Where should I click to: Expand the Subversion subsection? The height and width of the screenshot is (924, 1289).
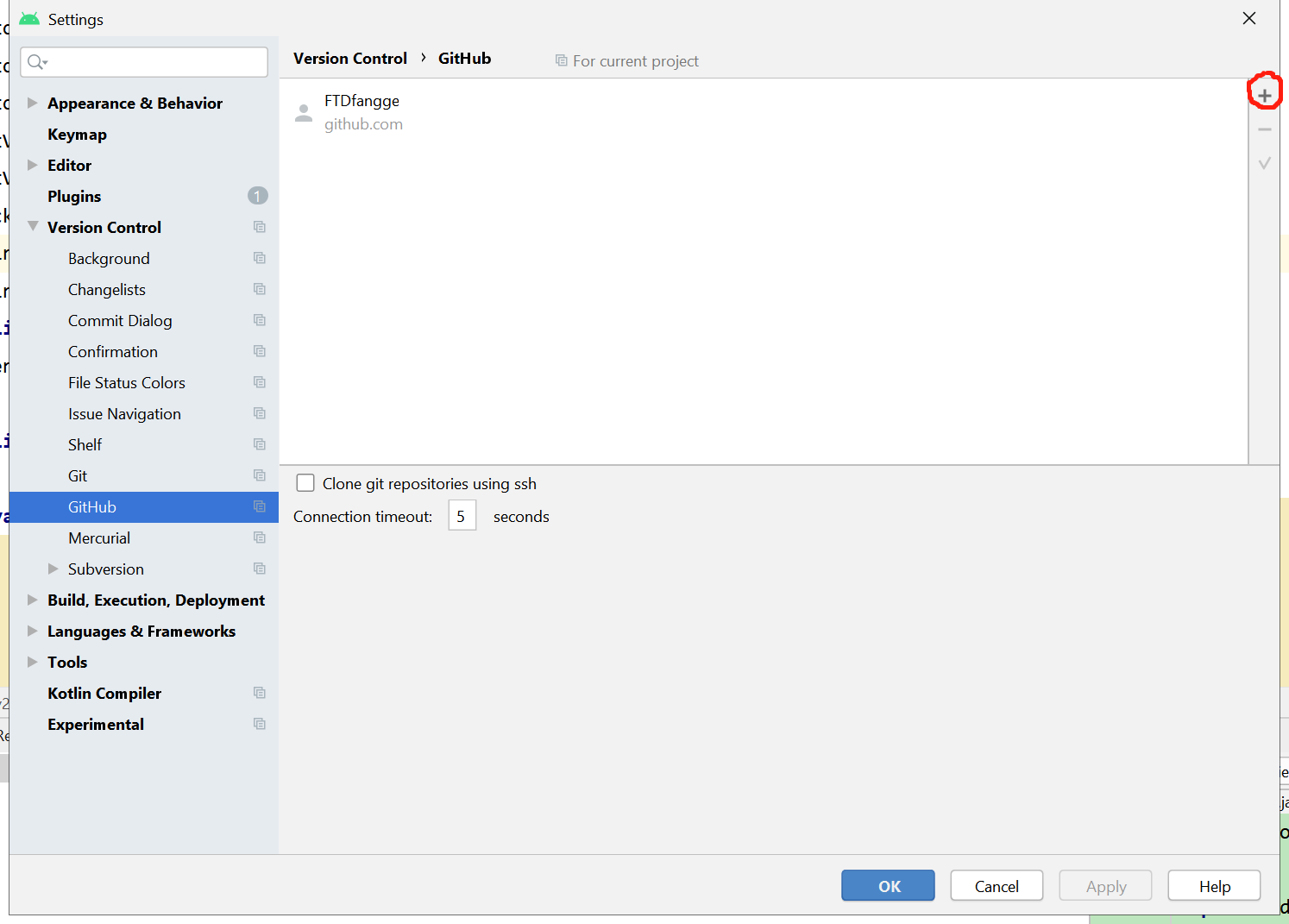pyautogui.click(x=53, y=569)
